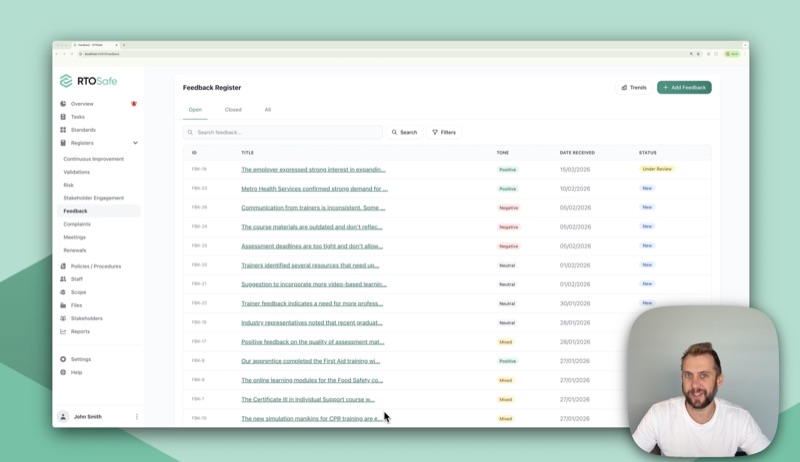Click the red bug icon beside Overview
The width and height of the screenshot is (800, 462).
pyautogui.click(x=134, y=104)
